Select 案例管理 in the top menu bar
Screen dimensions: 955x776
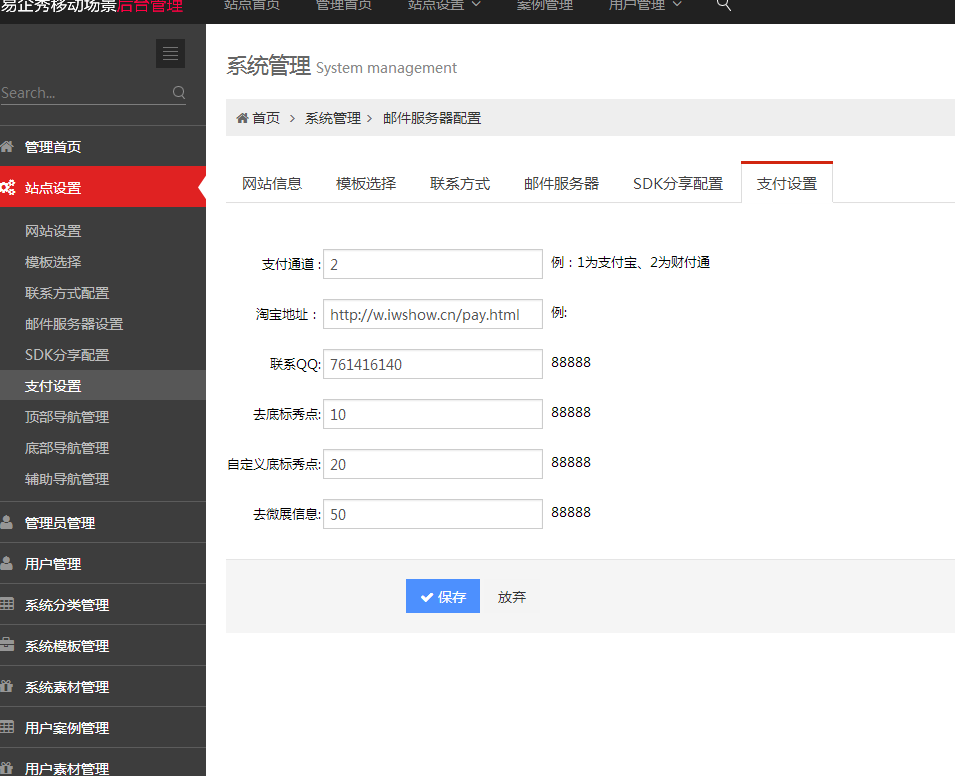[544, 5]
